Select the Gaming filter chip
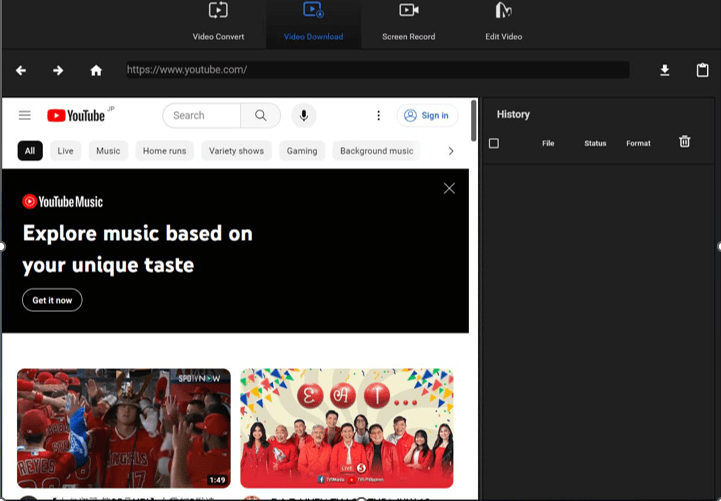This screenshot has width=721, height=501. pos(302,151)
